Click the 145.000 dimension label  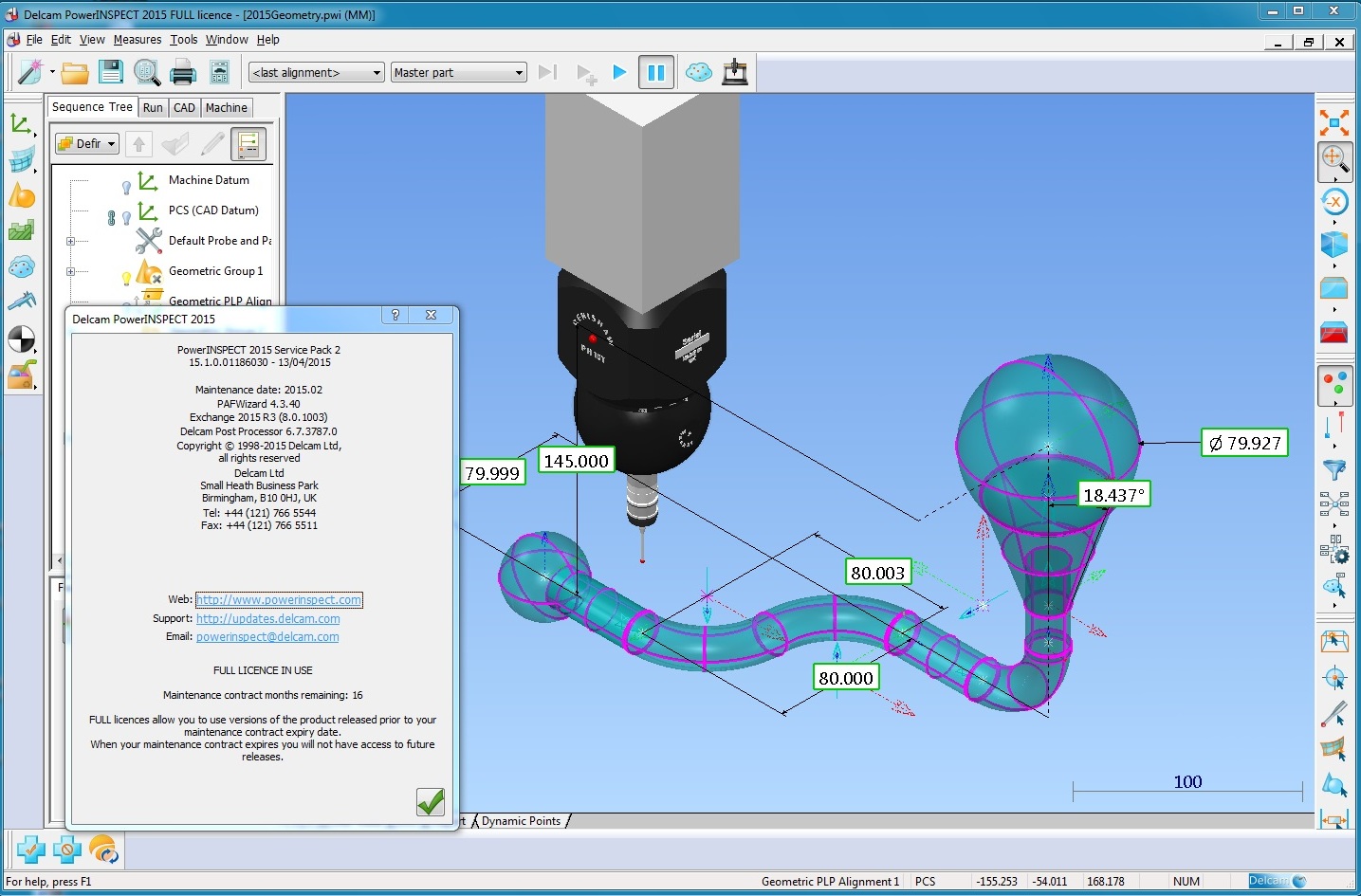[576, 461]
